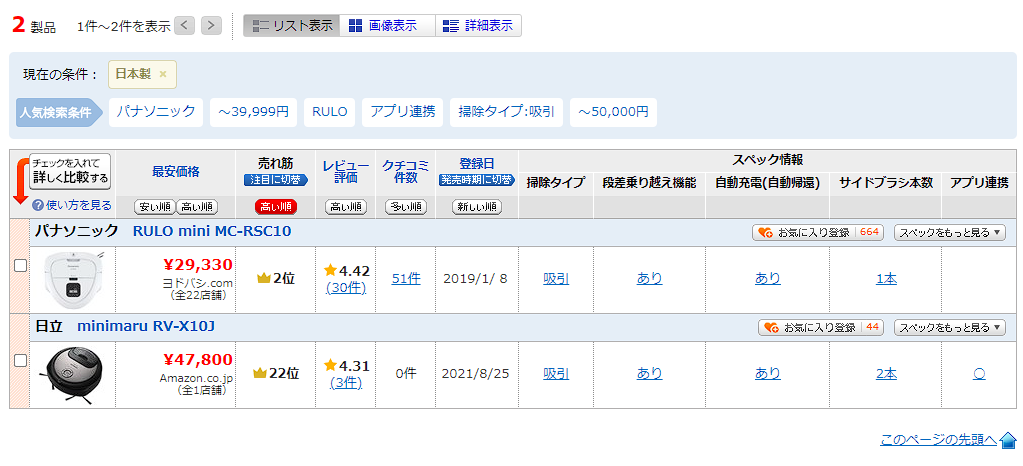Go to previous results page arrow
Viewport: 1023px width, 466px height.
(184, 26)
